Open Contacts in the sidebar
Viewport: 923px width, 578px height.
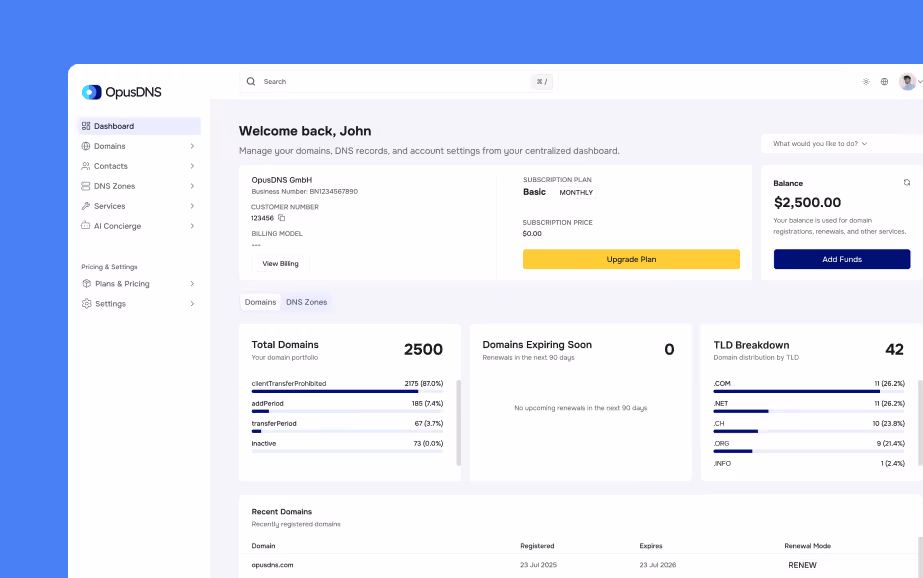click(139, 166)
